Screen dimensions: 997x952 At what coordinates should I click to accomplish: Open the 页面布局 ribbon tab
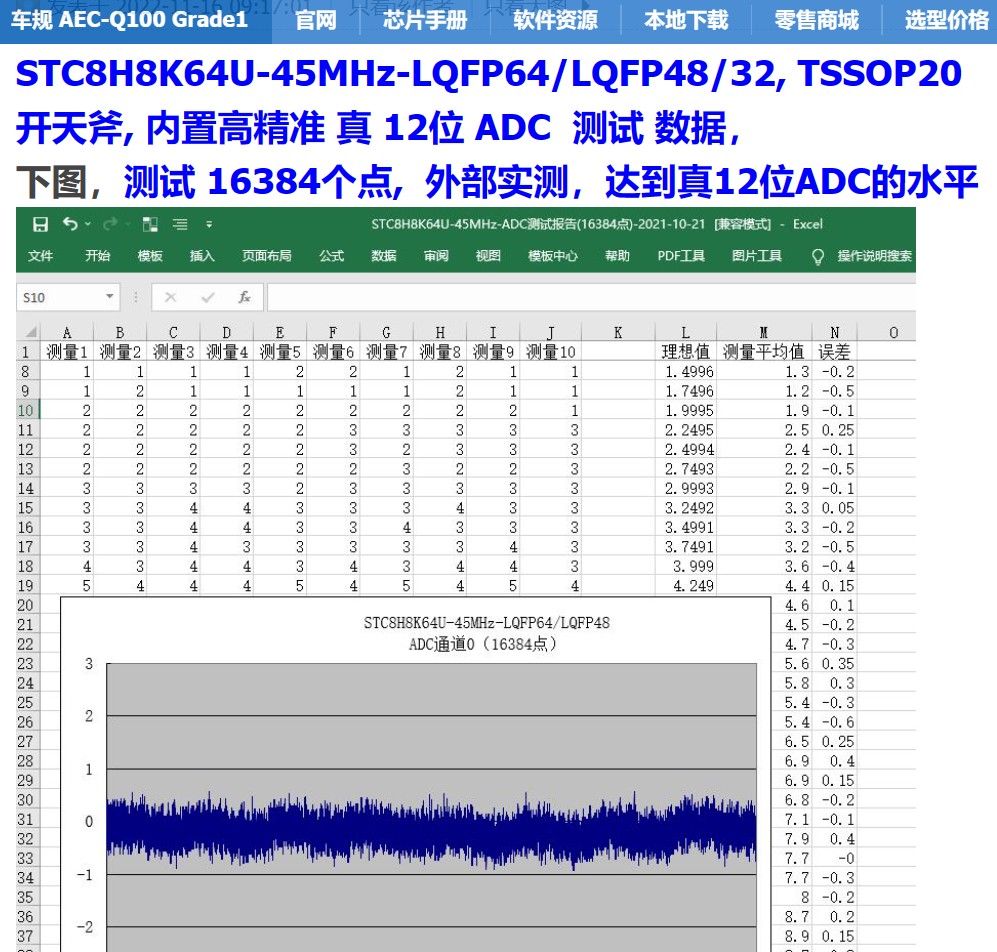pos(266,256)
